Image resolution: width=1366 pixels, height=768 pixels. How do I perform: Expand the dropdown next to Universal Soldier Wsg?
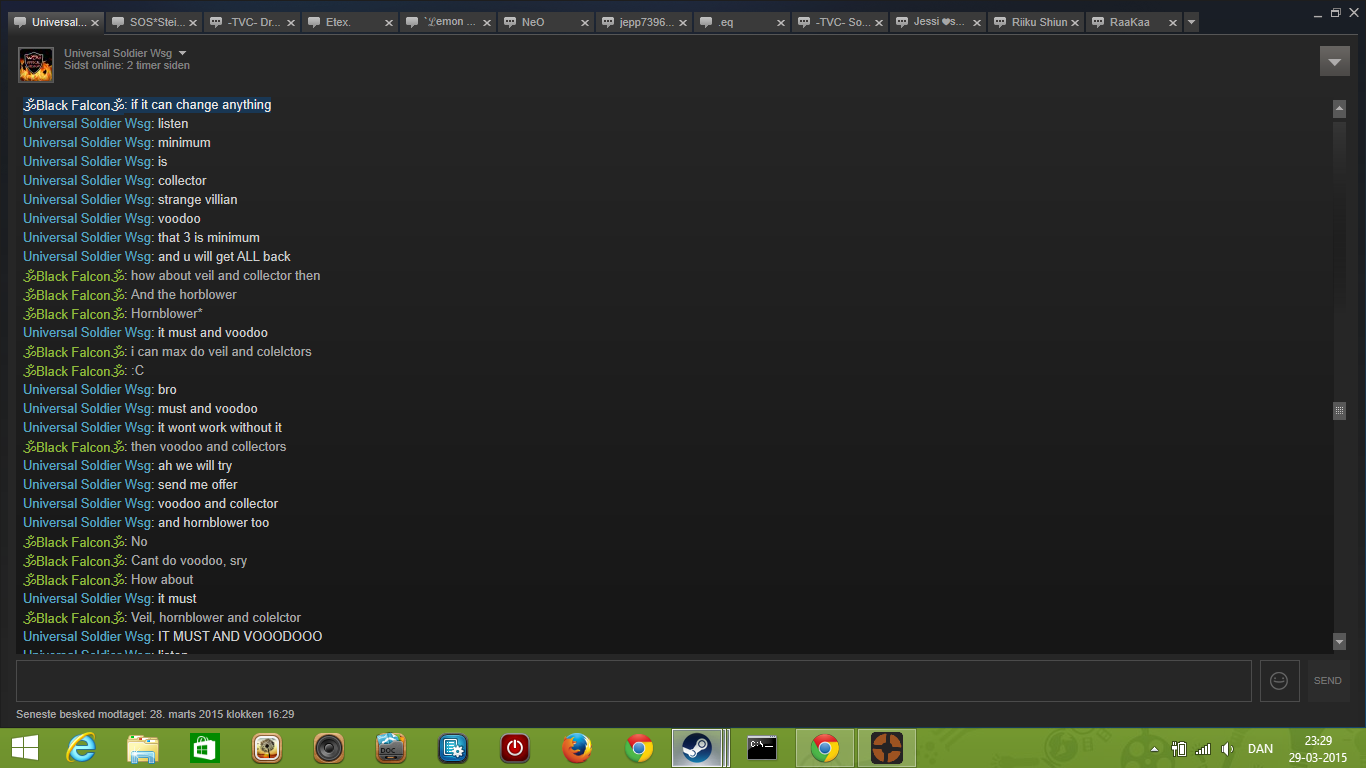tap(183, 53)
